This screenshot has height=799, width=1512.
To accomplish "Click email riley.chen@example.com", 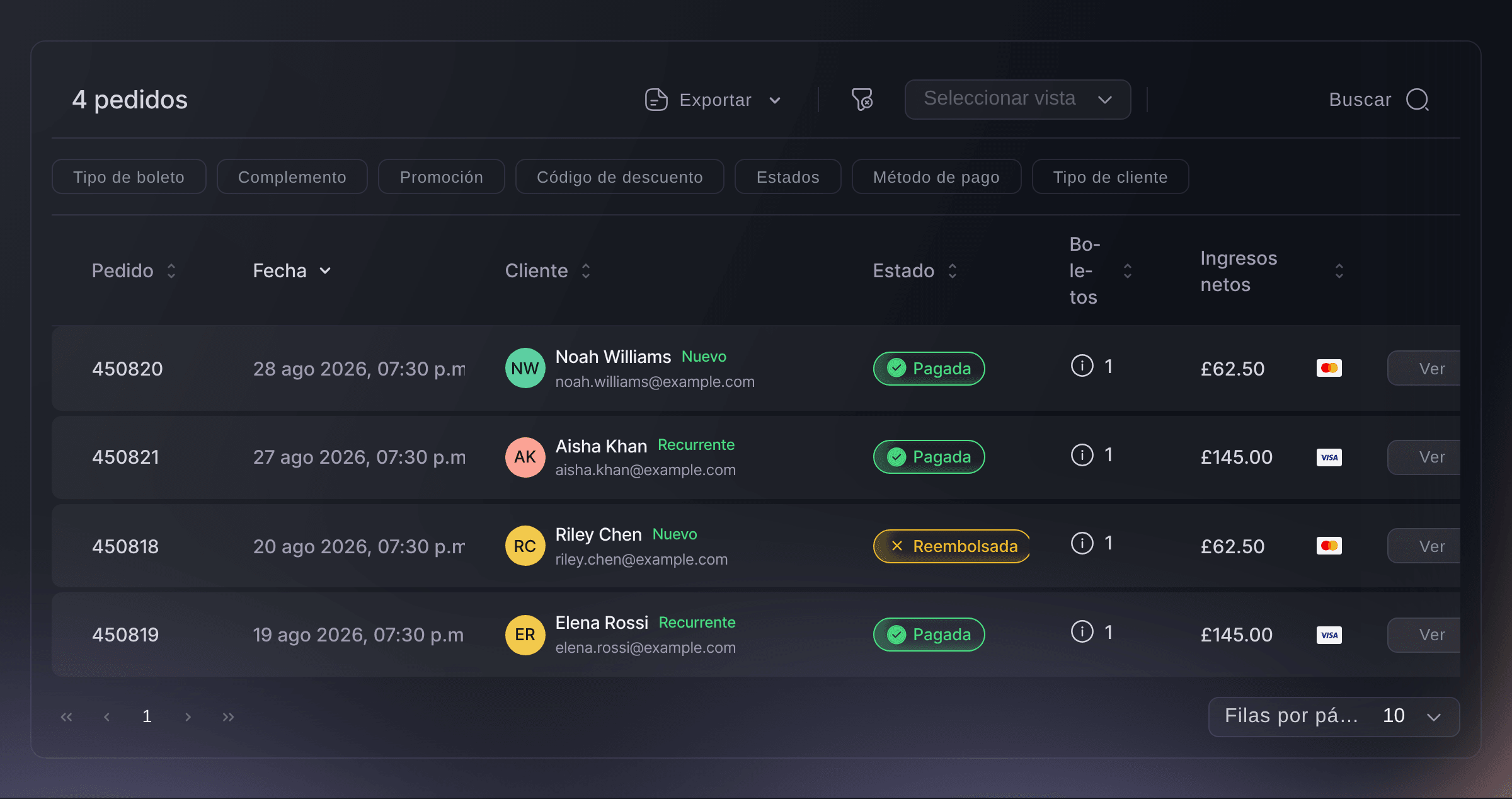I will point(641,560).
